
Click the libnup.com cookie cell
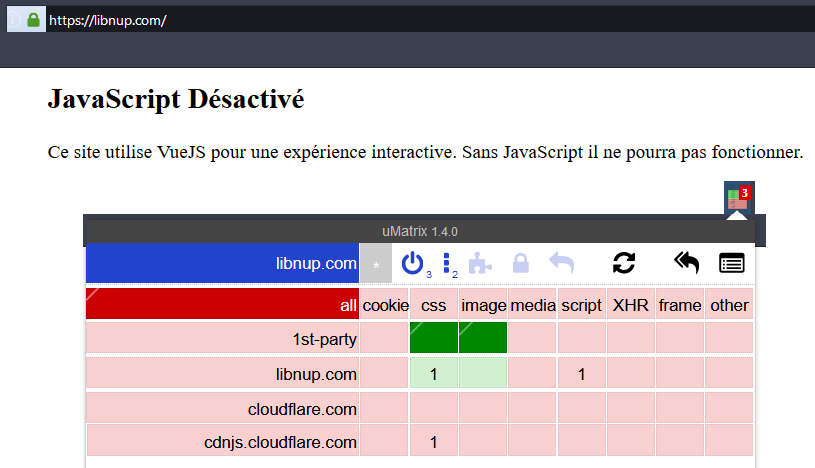(x=385, y=373)
